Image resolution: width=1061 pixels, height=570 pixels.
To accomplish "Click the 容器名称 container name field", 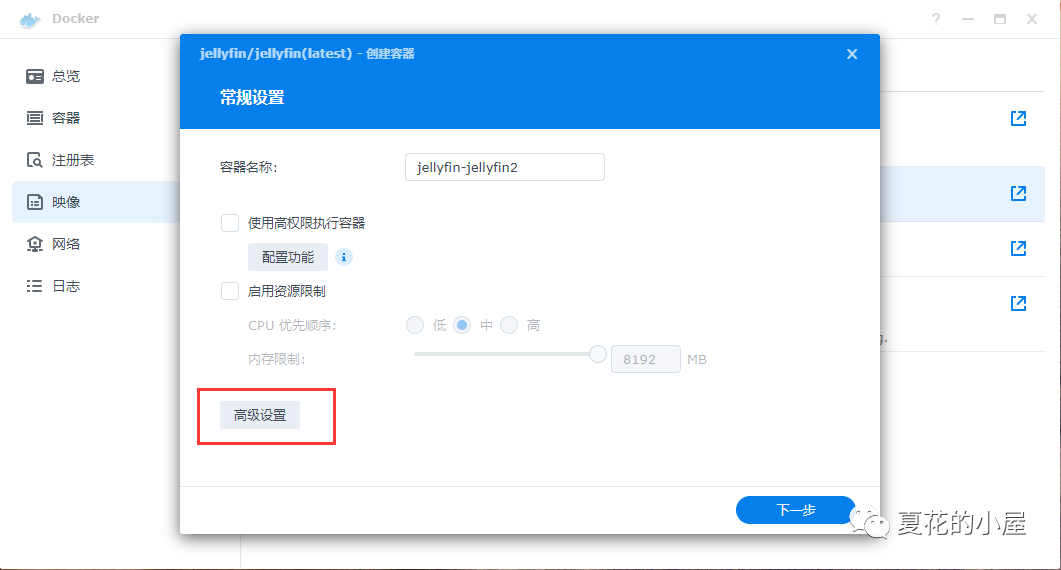I will 504,167.
